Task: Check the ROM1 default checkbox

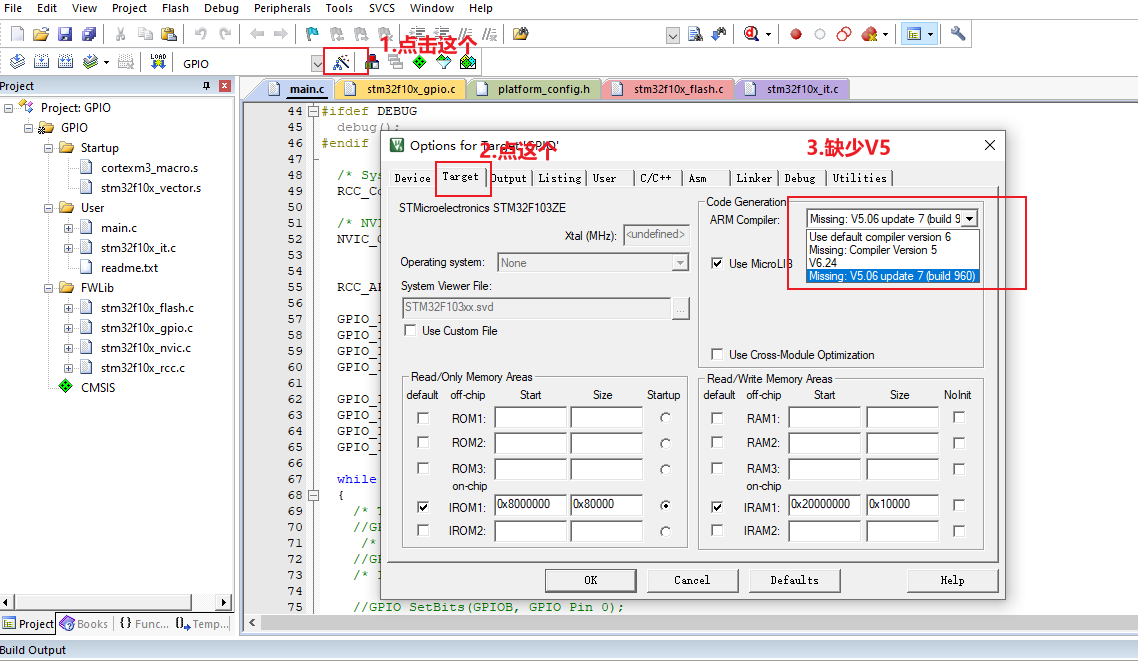Action: pyautogui.click(x=423, y=418)
